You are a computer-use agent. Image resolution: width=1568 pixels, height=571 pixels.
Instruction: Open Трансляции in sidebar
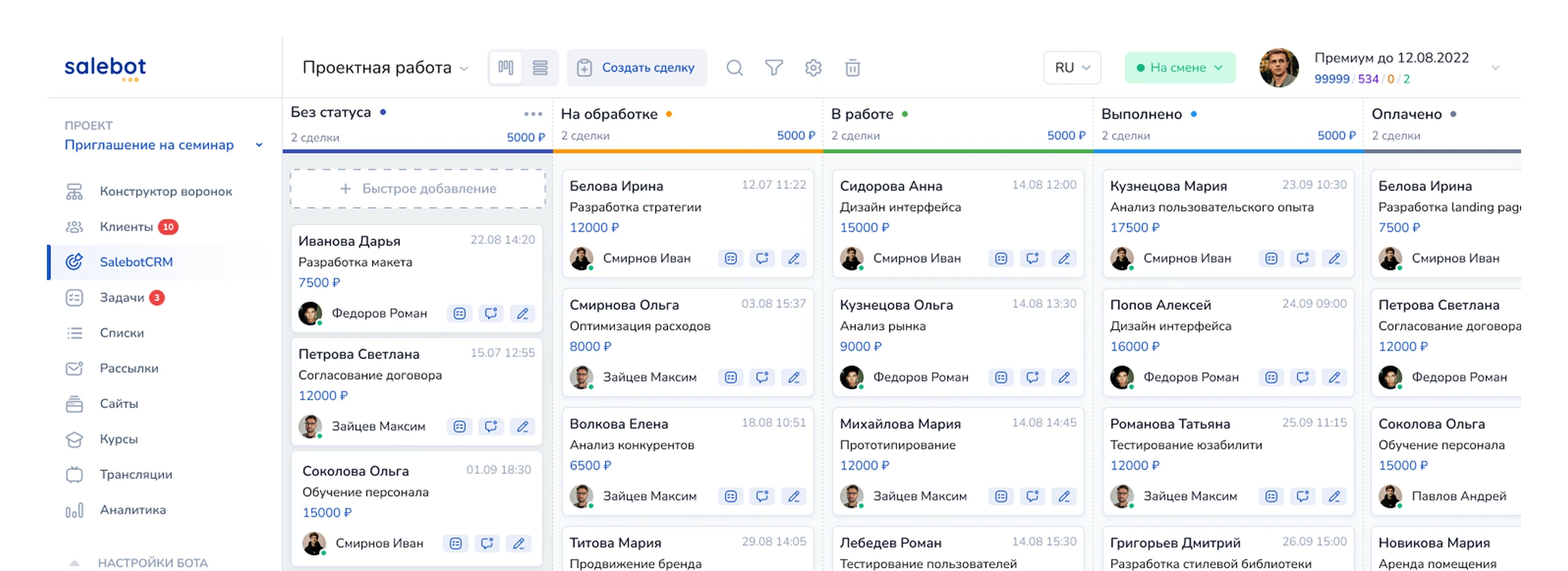pos(136,475)
